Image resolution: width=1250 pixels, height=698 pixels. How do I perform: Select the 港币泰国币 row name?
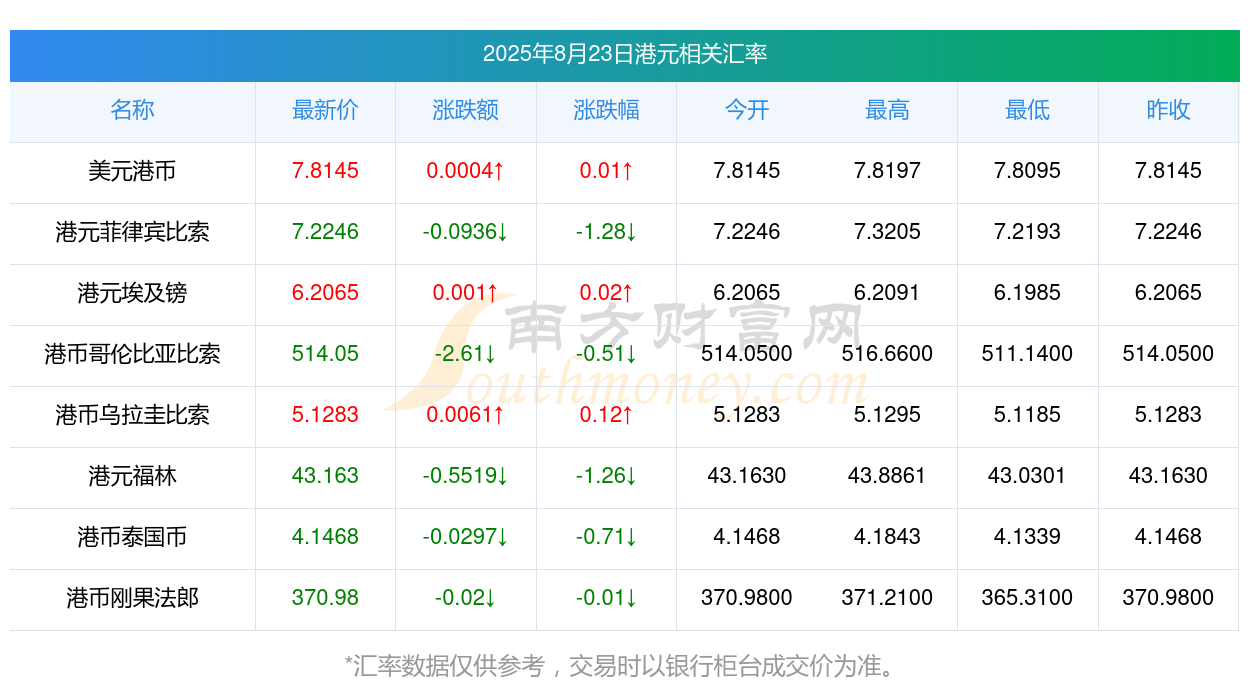point(132,537)
